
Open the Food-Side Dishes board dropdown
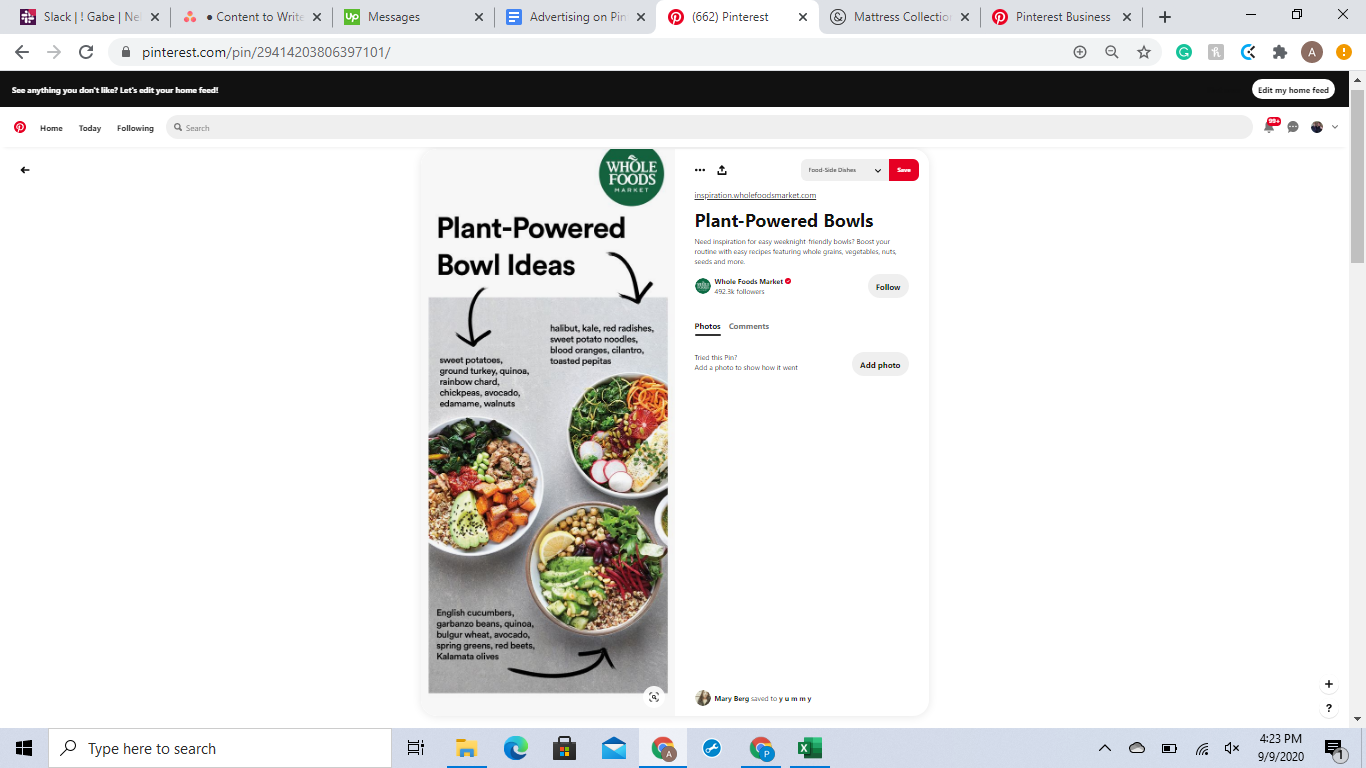point(845,170)
